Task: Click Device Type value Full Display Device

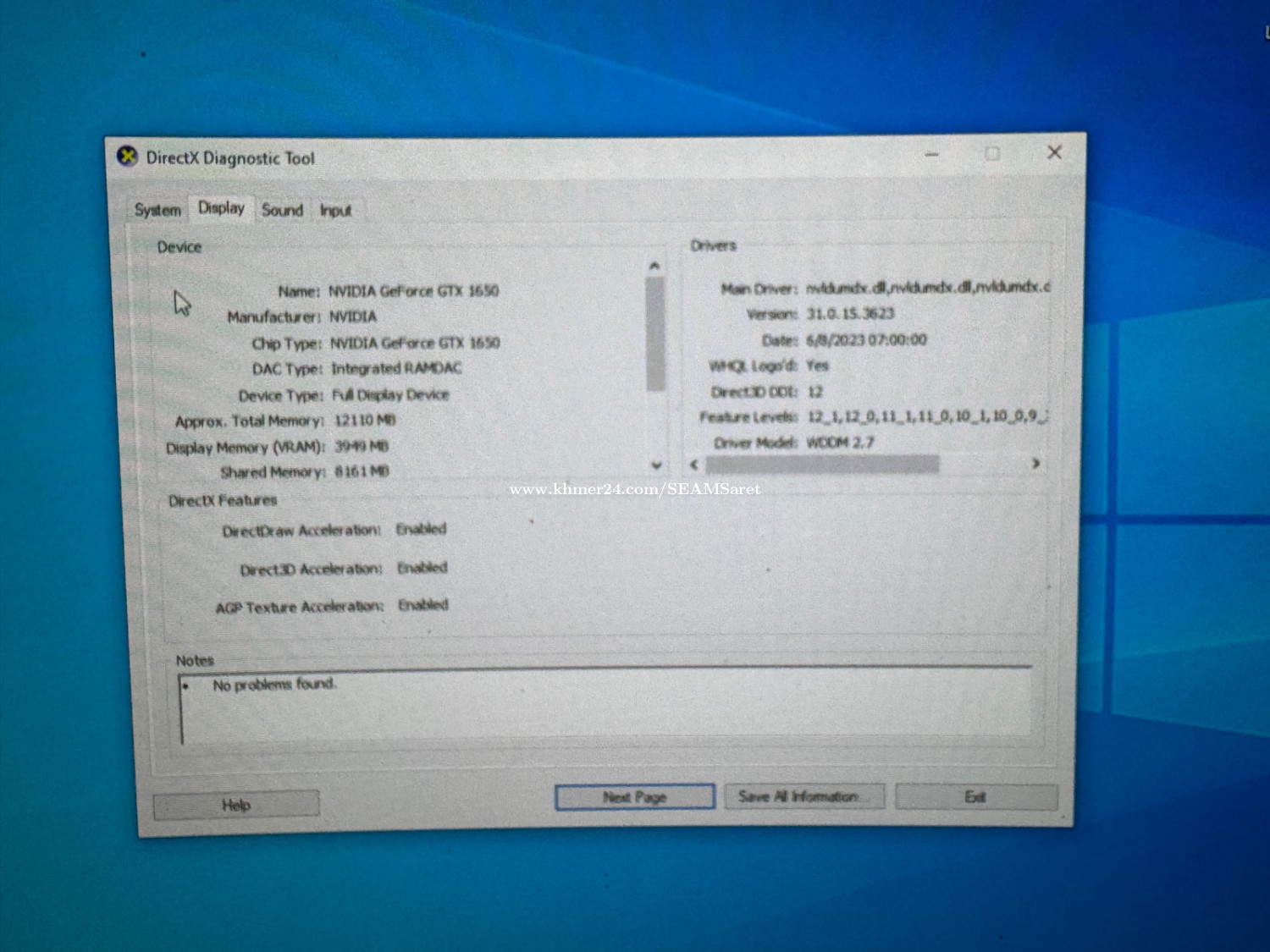Action: tap(390, 394)
